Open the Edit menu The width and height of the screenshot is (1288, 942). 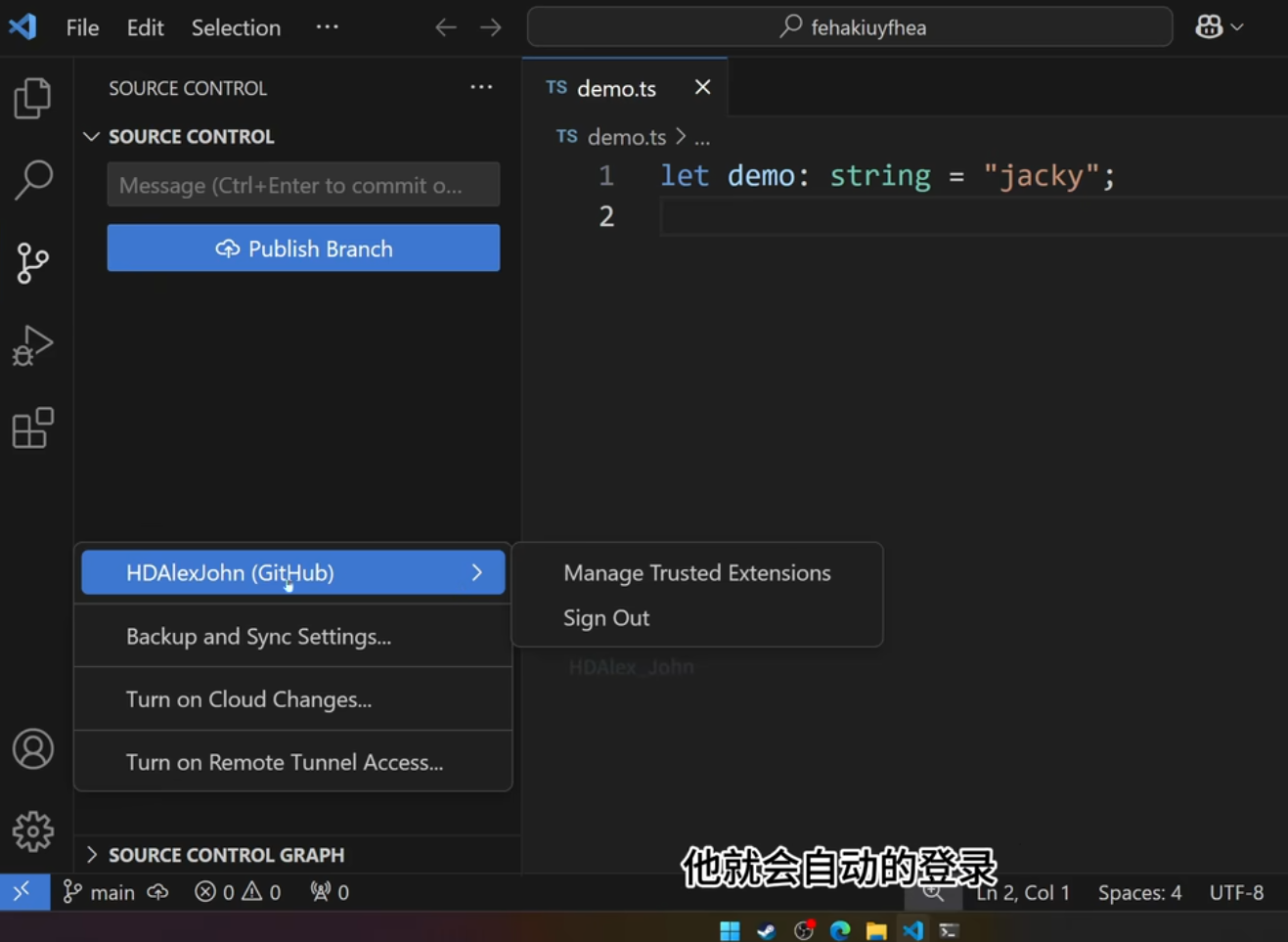coord(145,27)
